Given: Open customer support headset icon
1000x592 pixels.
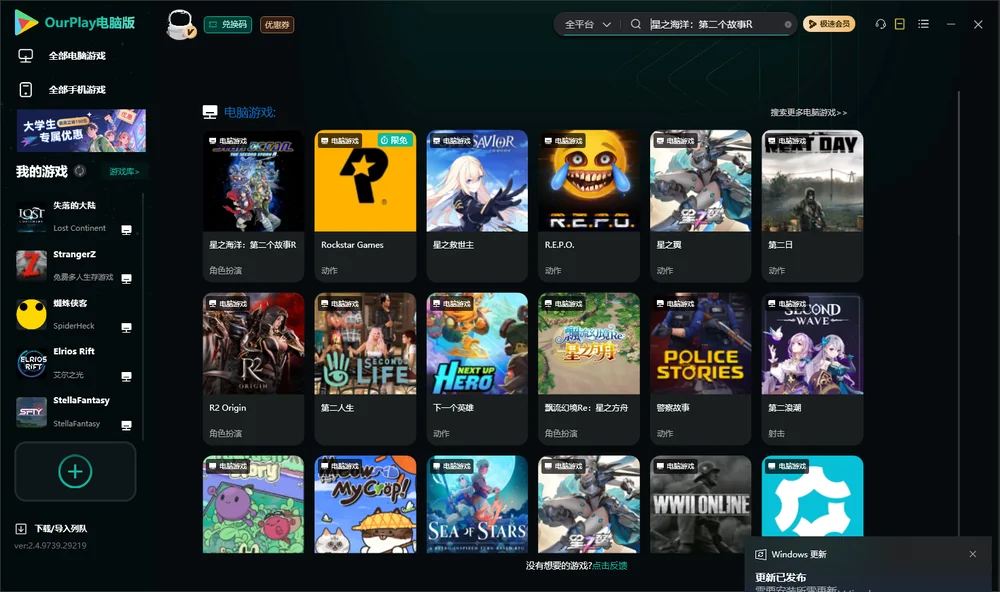Looking at the screenshot, I should (880, 24).
